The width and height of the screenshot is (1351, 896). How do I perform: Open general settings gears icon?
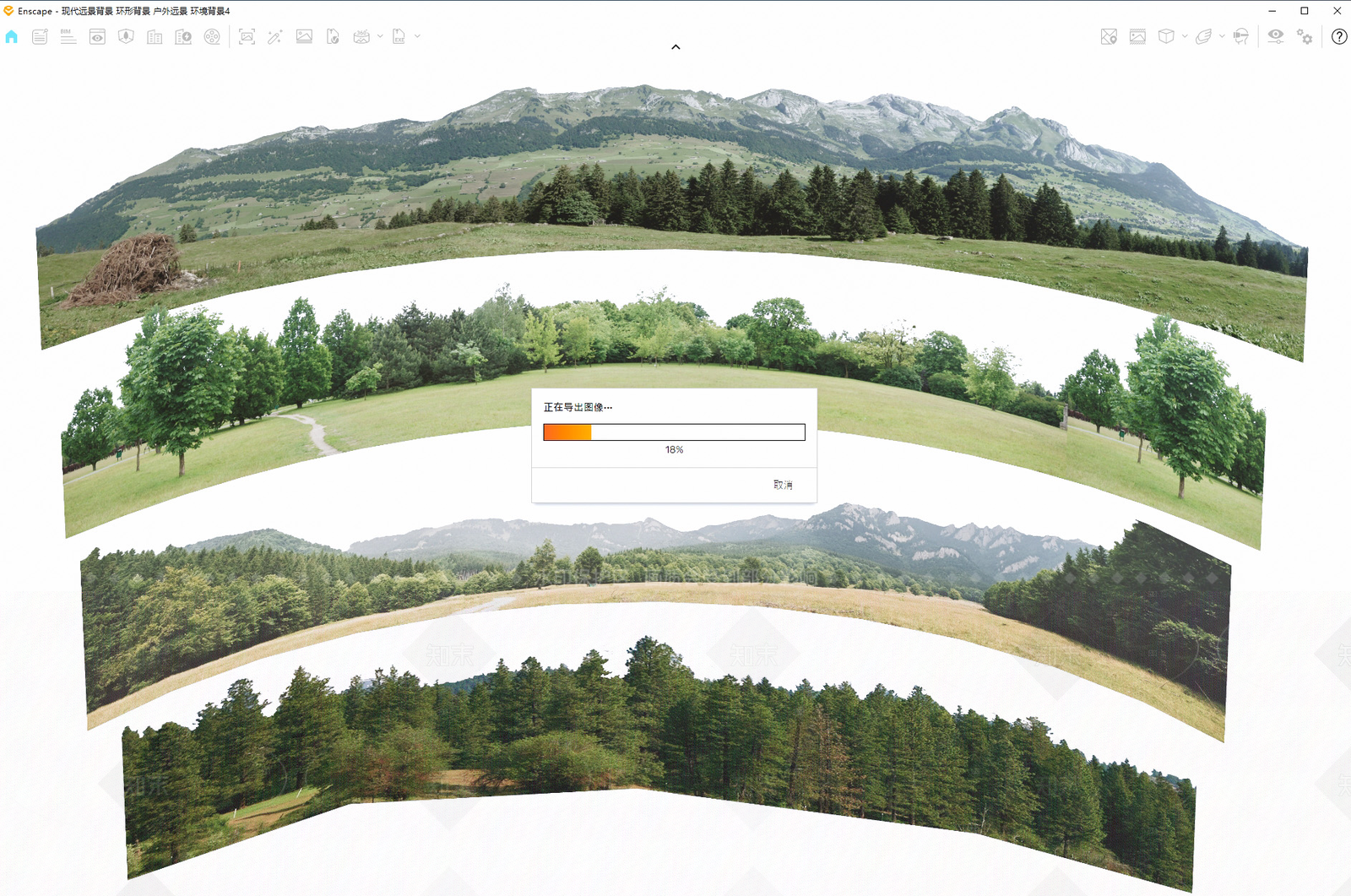1305,37
